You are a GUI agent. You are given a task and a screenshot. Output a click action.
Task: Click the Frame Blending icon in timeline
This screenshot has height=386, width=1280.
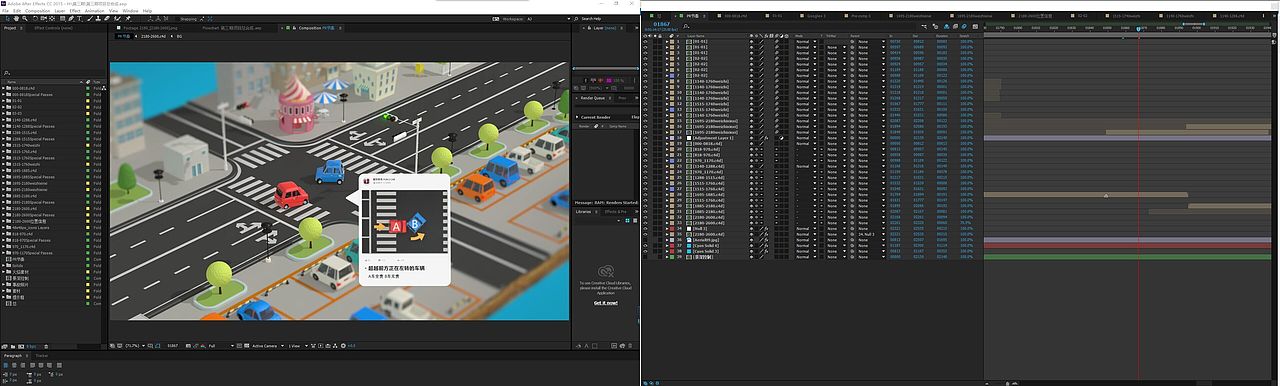tap(955, 26)
